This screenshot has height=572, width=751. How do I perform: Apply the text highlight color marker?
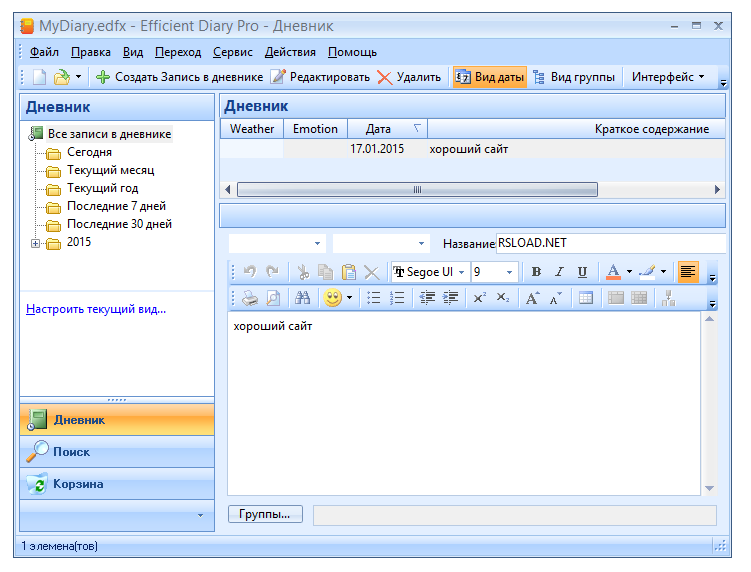pos(647,272)
